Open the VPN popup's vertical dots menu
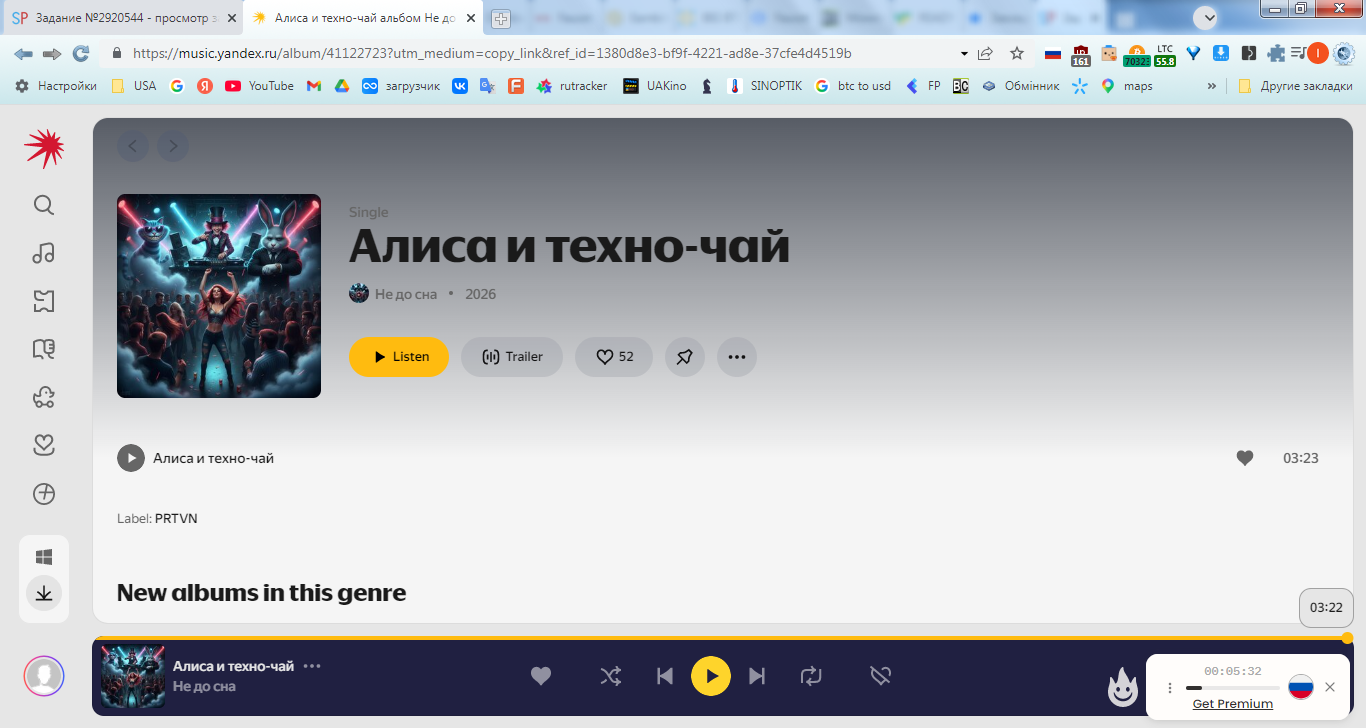This screenshot has height=728, width=1366. coord(1170,688)
